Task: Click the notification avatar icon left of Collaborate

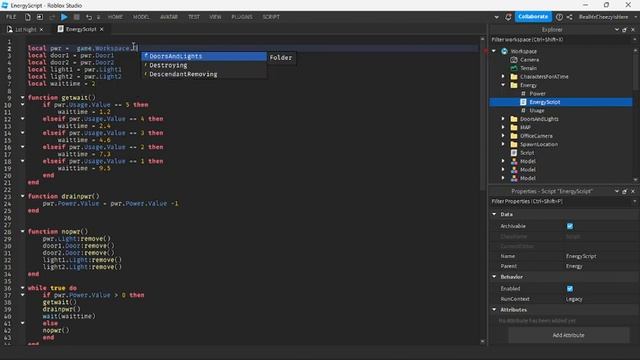Action: pyautogui.click(x=508, y=17)
